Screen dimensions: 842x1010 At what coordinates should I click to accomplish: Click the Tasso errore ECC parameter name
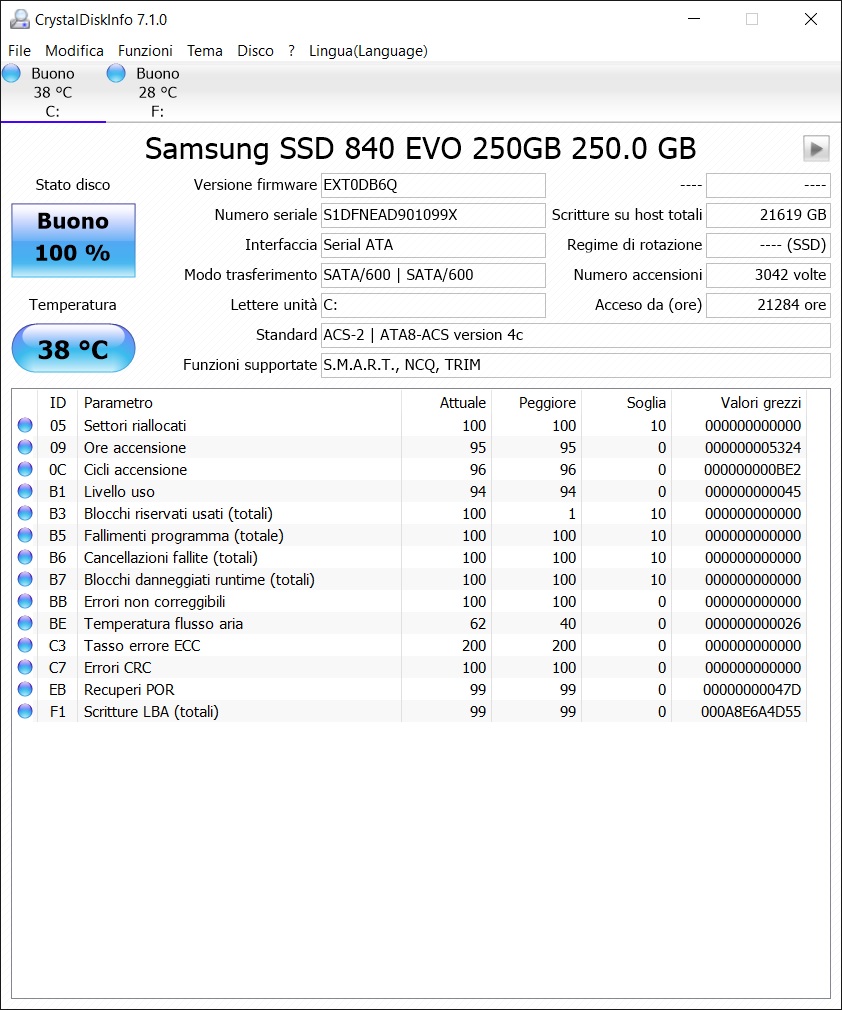(x=142, y=645)
